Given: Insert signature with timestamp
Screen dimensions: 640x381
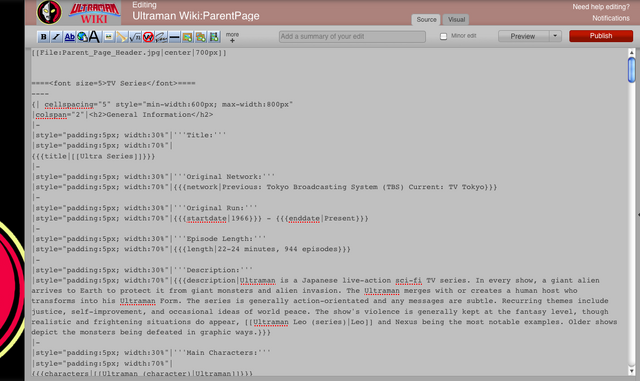Looking at the screenshot, I should tap(161, 37).
